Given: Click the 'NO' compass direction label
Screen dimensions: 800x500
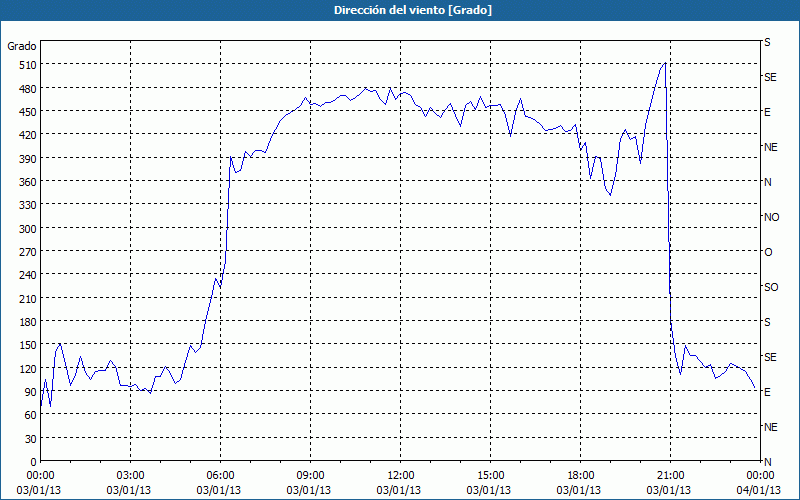Looking at the screenshot, I should [x=771, y=217].
